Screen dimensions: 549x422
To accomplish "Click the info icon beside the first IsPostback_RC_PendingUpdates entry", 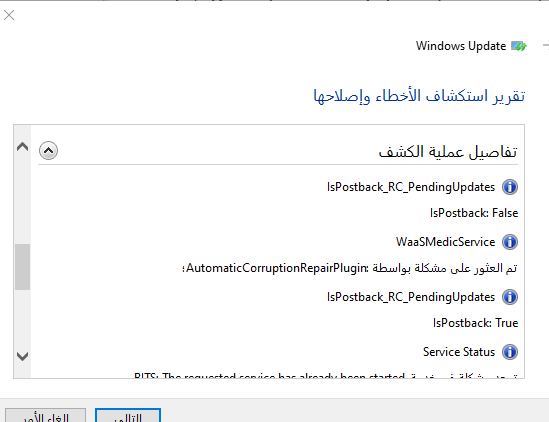I will tap(510, 187).
